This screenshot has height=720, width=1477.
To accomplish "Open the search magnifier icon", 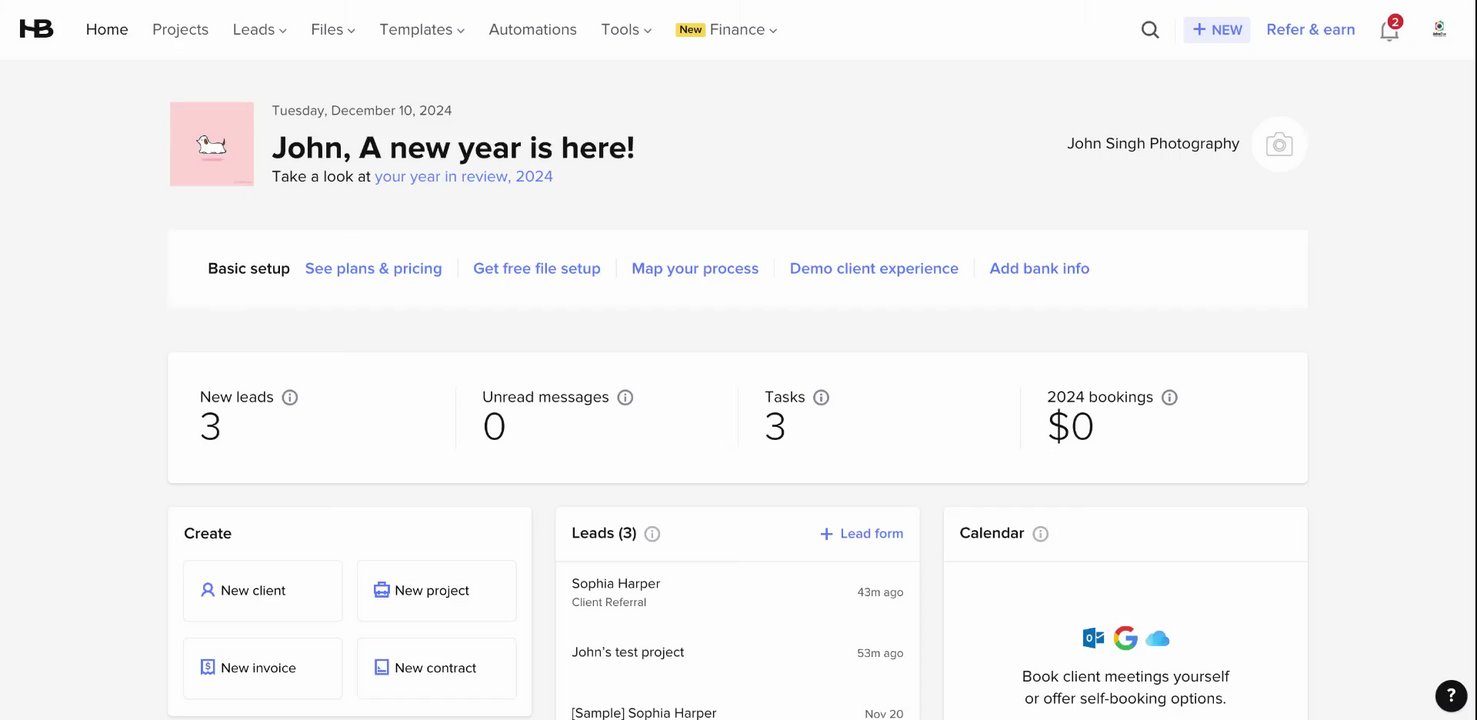I will coord(1150,30).
